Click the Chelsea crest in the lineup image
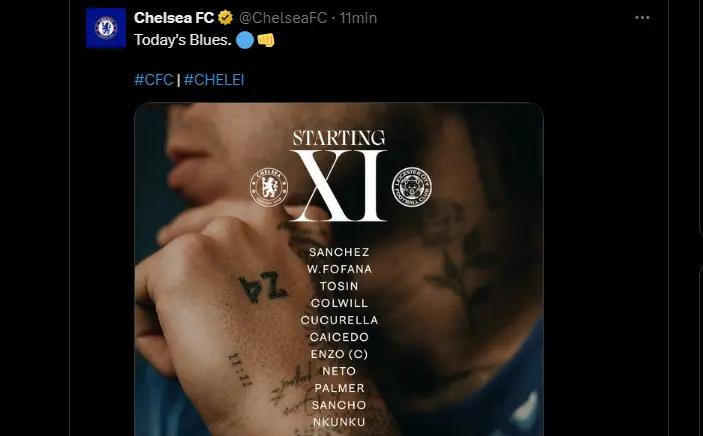 click(270, 187)
